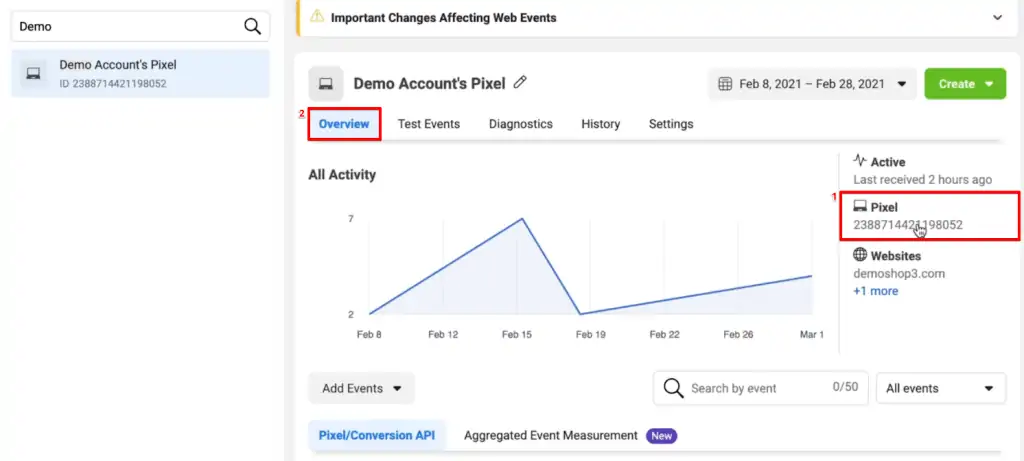Image resolution: width=1024 pixels, height=461 pixels.
Task: Switch to the Overview tab
Action: pos(344,124)
